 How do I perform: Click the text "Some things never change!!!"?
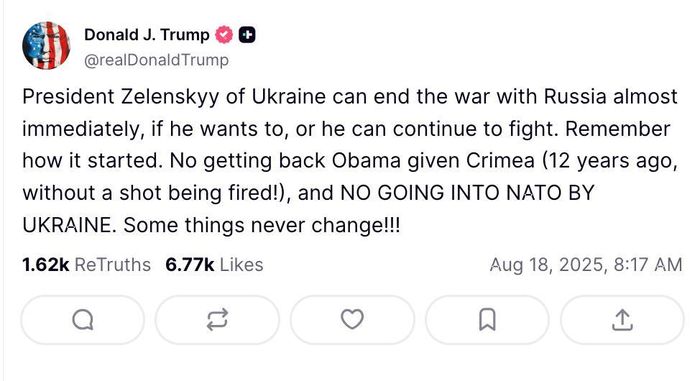point(262,225)
